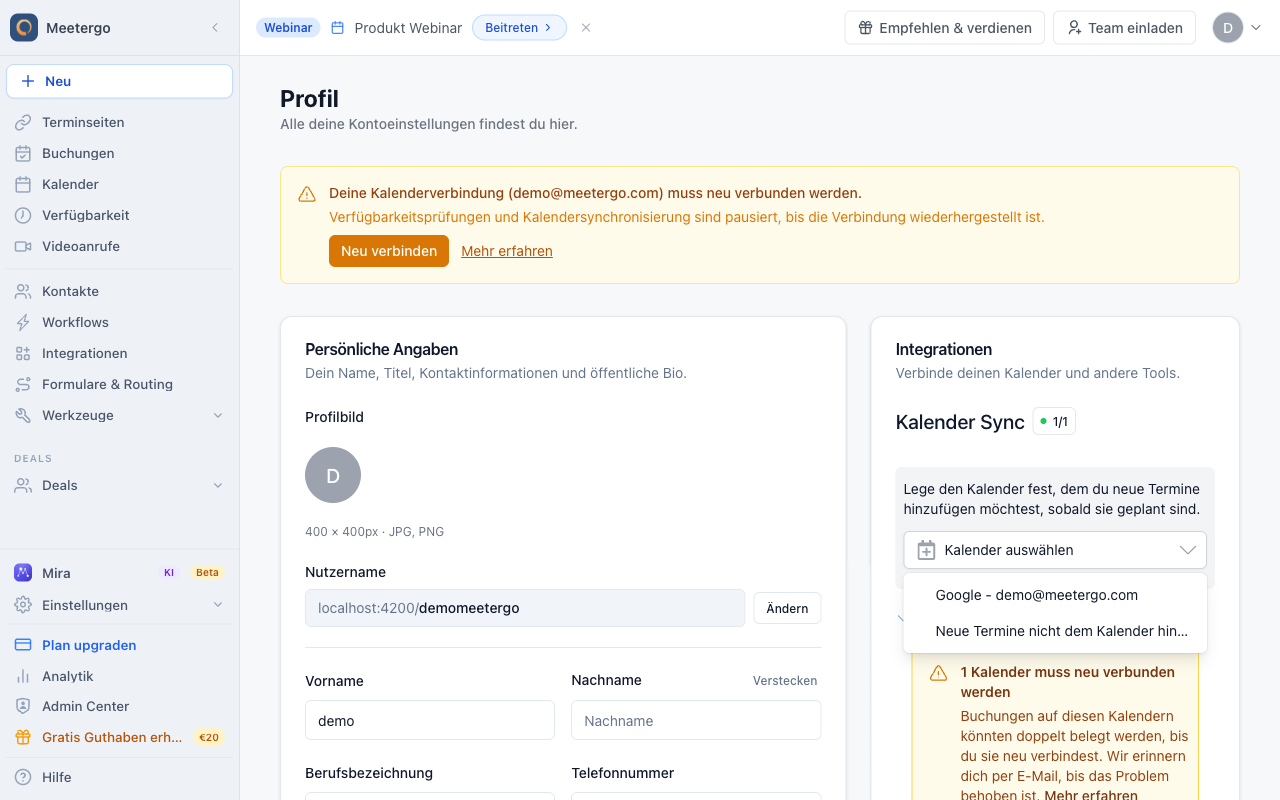Open the Hilfe question mark icon
Screen dimensions: 1280x800
pos(23,777)
